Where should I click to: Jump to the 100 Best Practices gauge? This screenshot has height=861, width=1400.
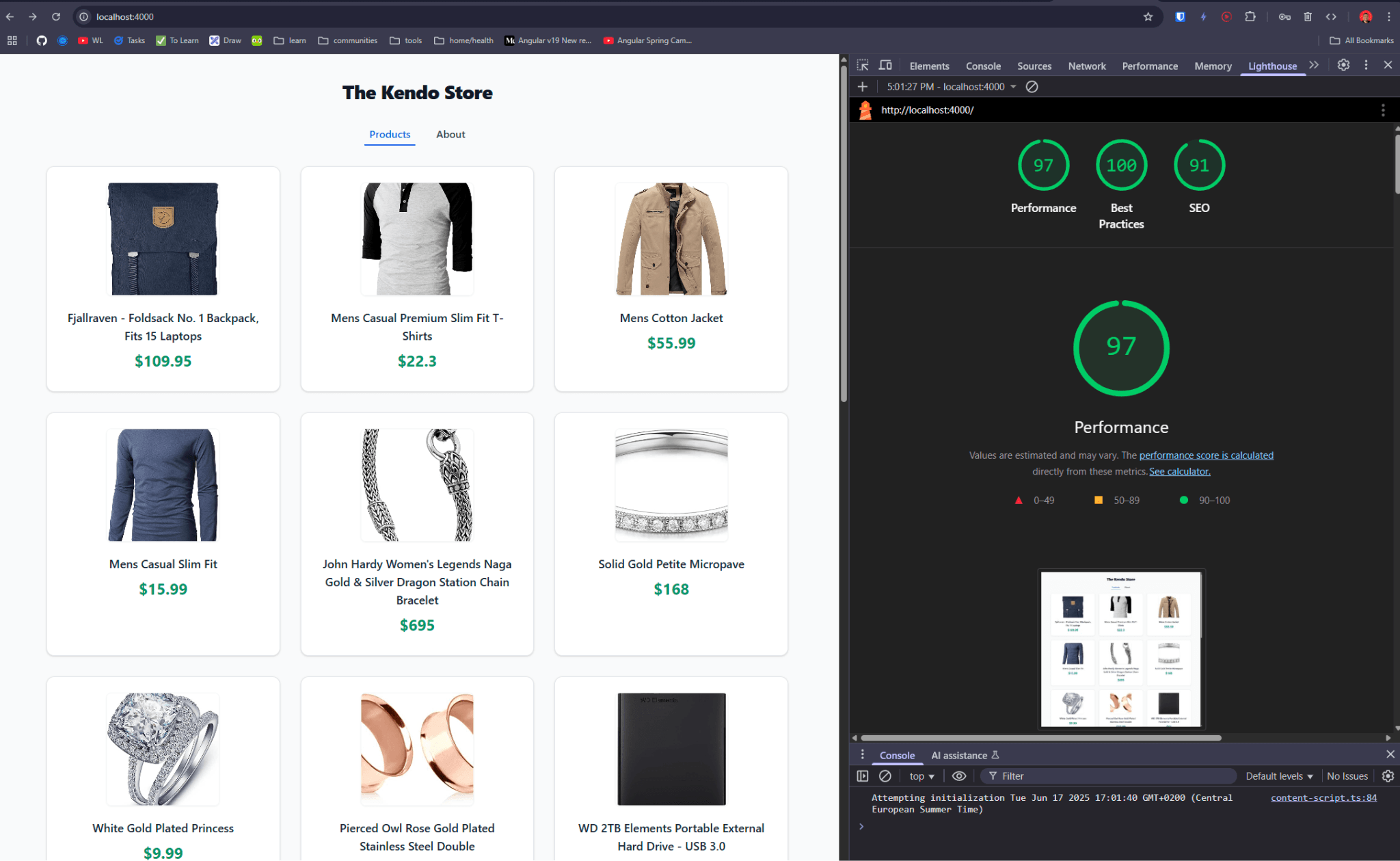pos(1121,165)
